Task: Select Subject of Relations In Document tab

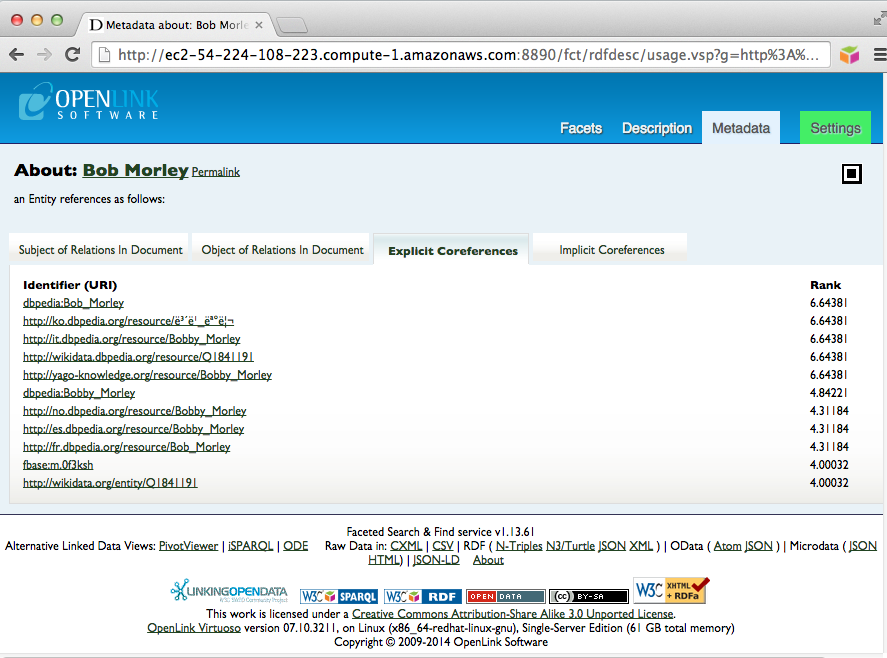Action: (100, 250)
